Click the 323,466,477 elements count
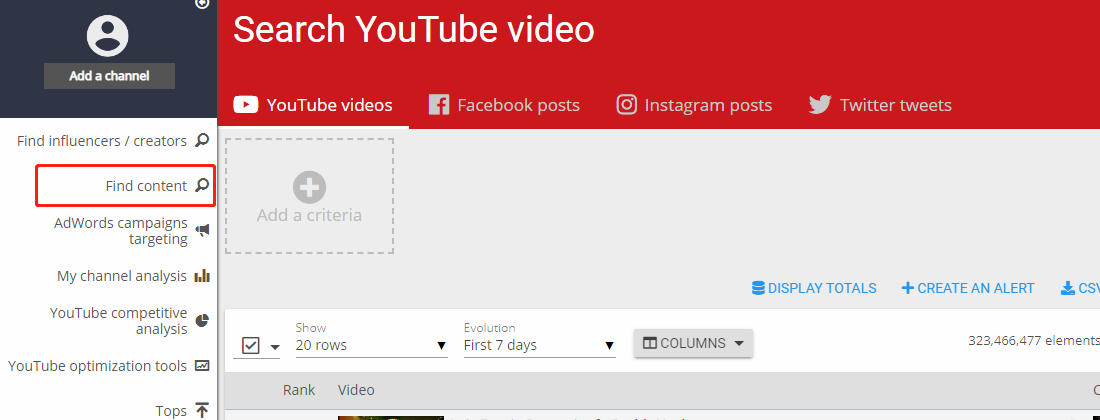 [x=1034, y=341]
